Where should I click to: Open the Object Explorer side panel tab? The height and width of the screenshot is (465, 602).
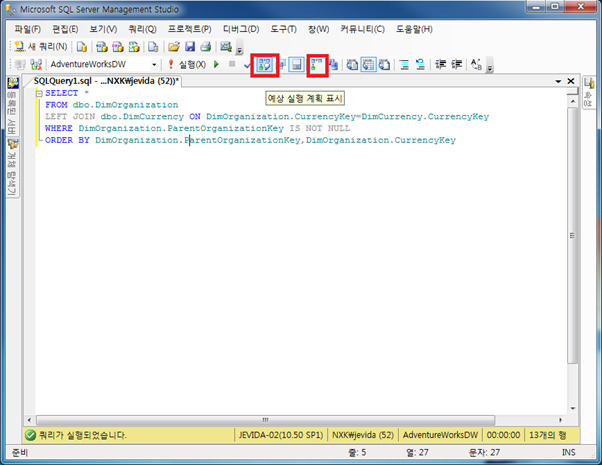(x=12, y=167)
